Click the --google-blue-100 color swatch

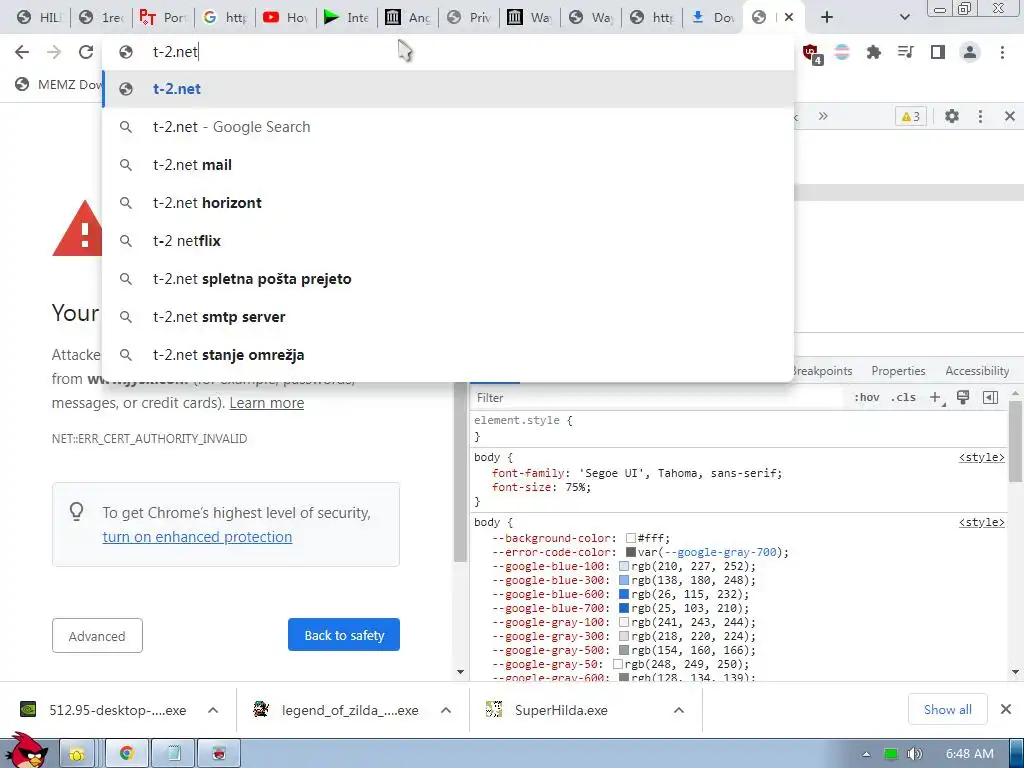[x=624, y=566]
